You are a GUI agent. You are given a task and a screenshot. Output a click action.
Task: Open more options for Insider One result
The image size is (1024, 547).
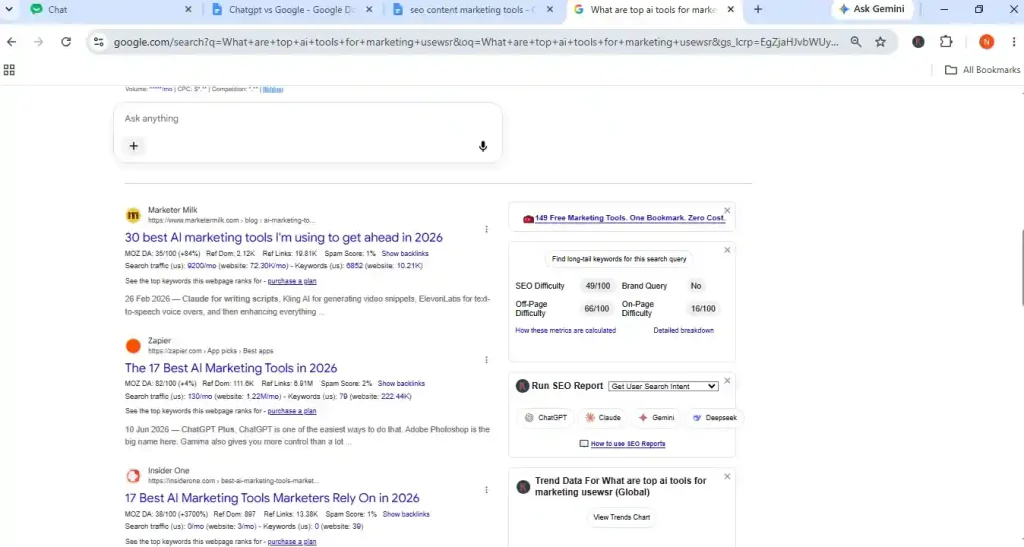coord(487,490)
